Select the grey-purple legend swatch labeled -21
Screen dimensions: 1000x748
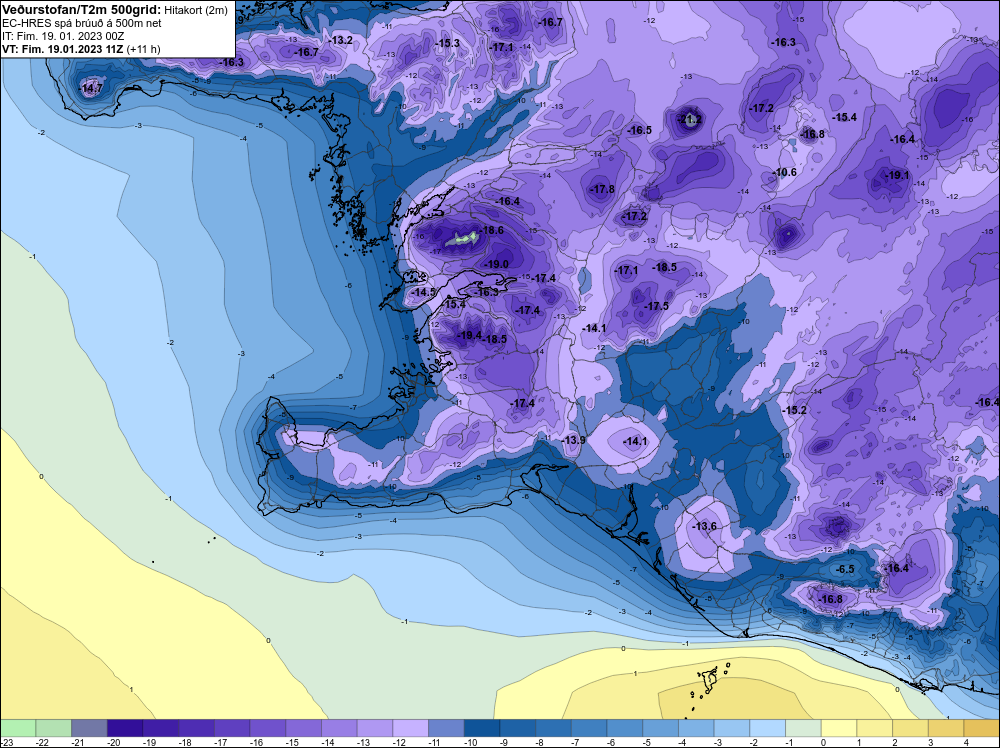click(89, 728)
